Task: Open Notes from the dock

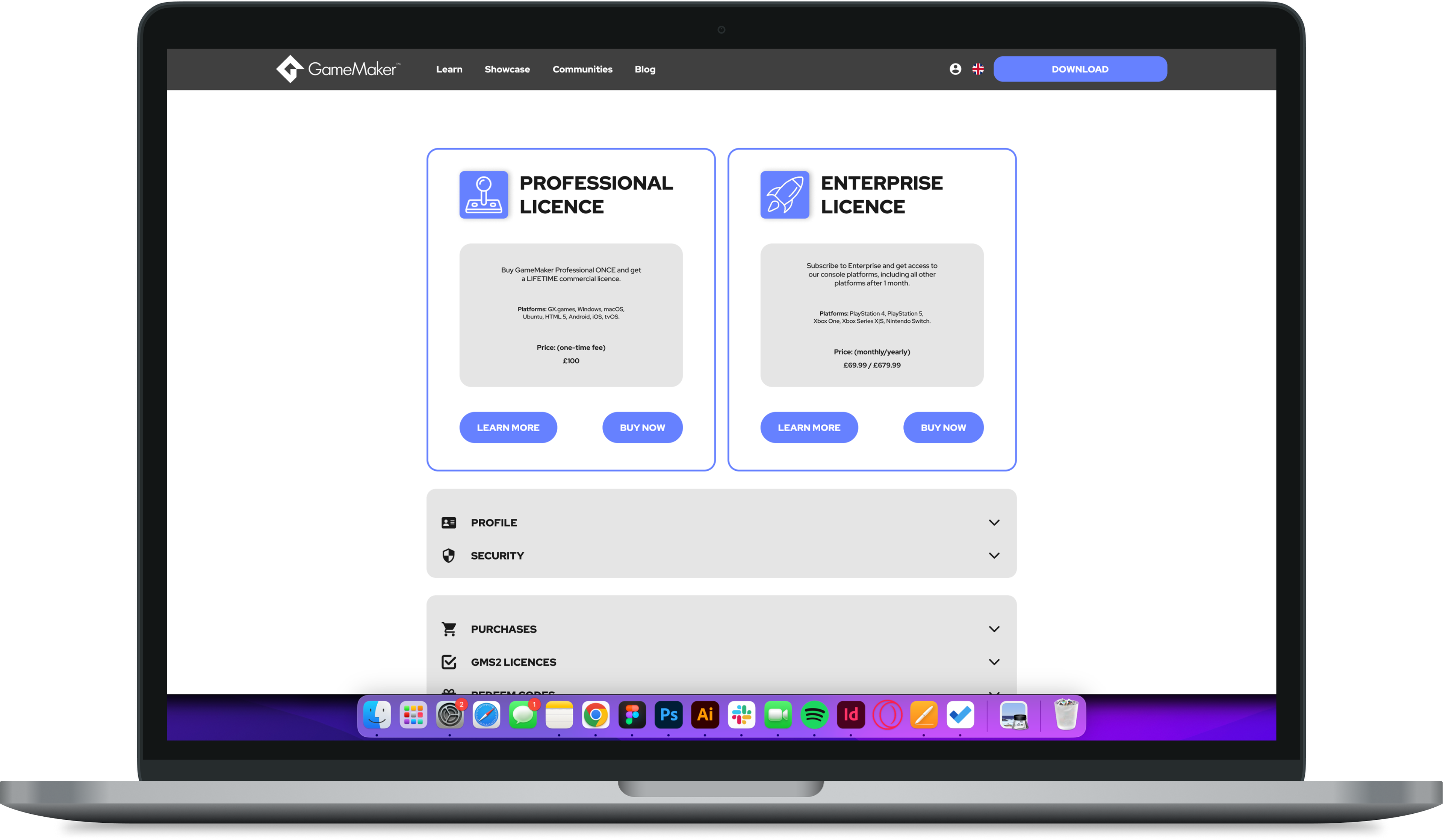Action: click(x=559, y=715)
